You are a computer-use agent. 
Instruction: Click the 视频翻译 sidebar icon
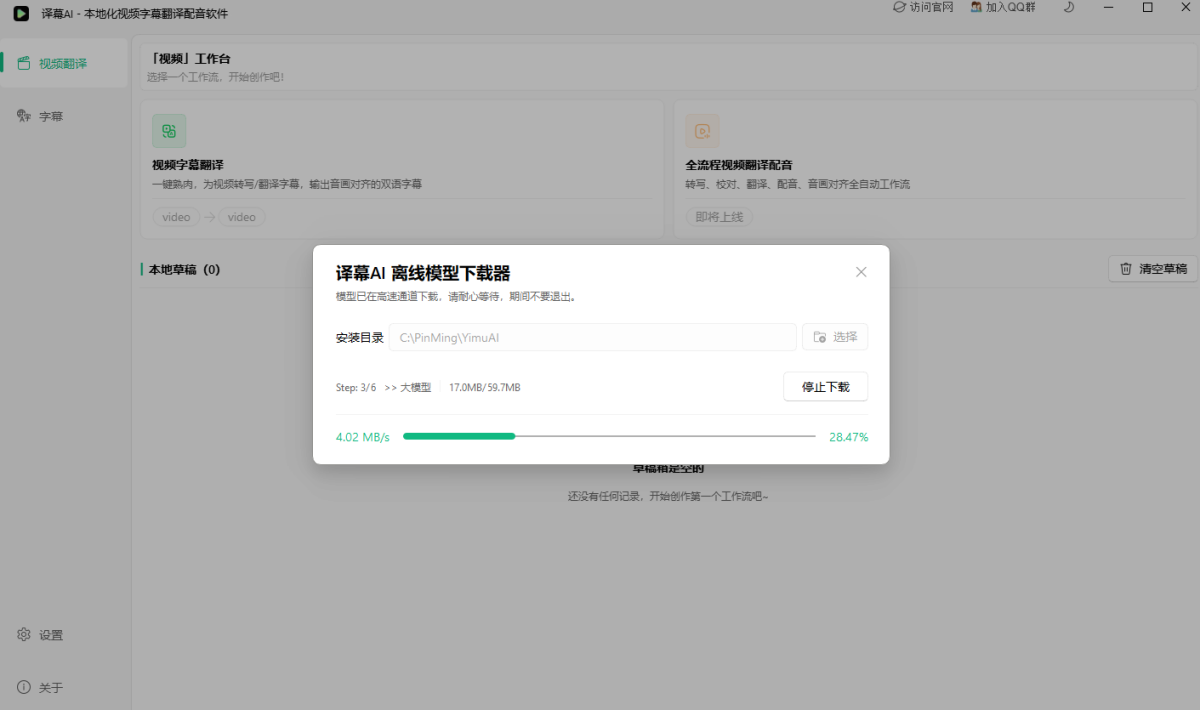(24, 63)
